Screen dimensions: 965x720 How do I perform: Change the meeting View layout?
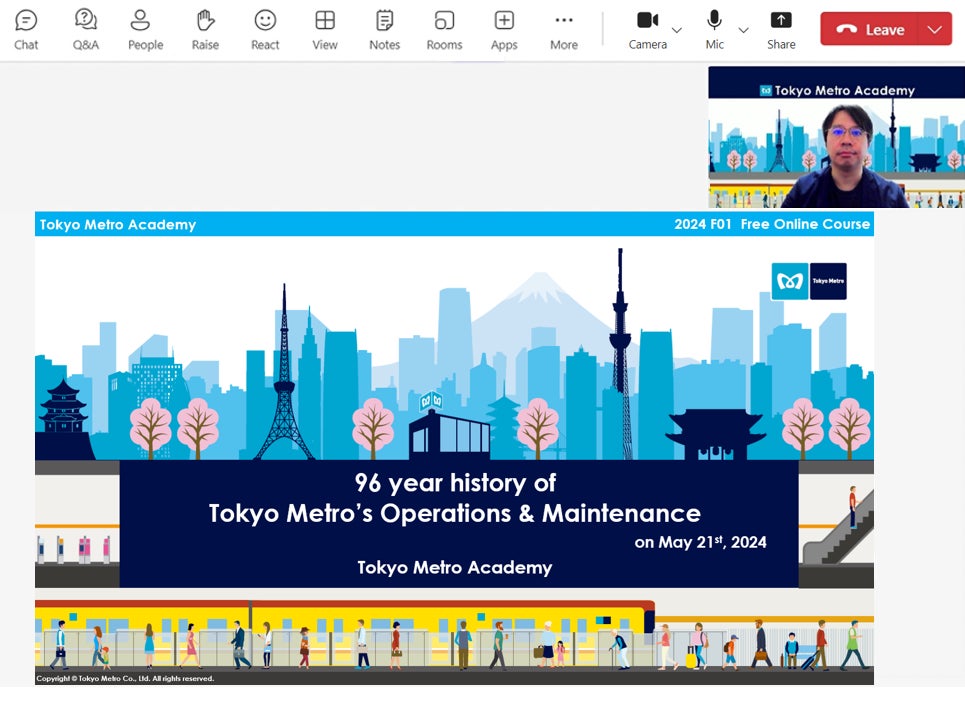(325, 30)
